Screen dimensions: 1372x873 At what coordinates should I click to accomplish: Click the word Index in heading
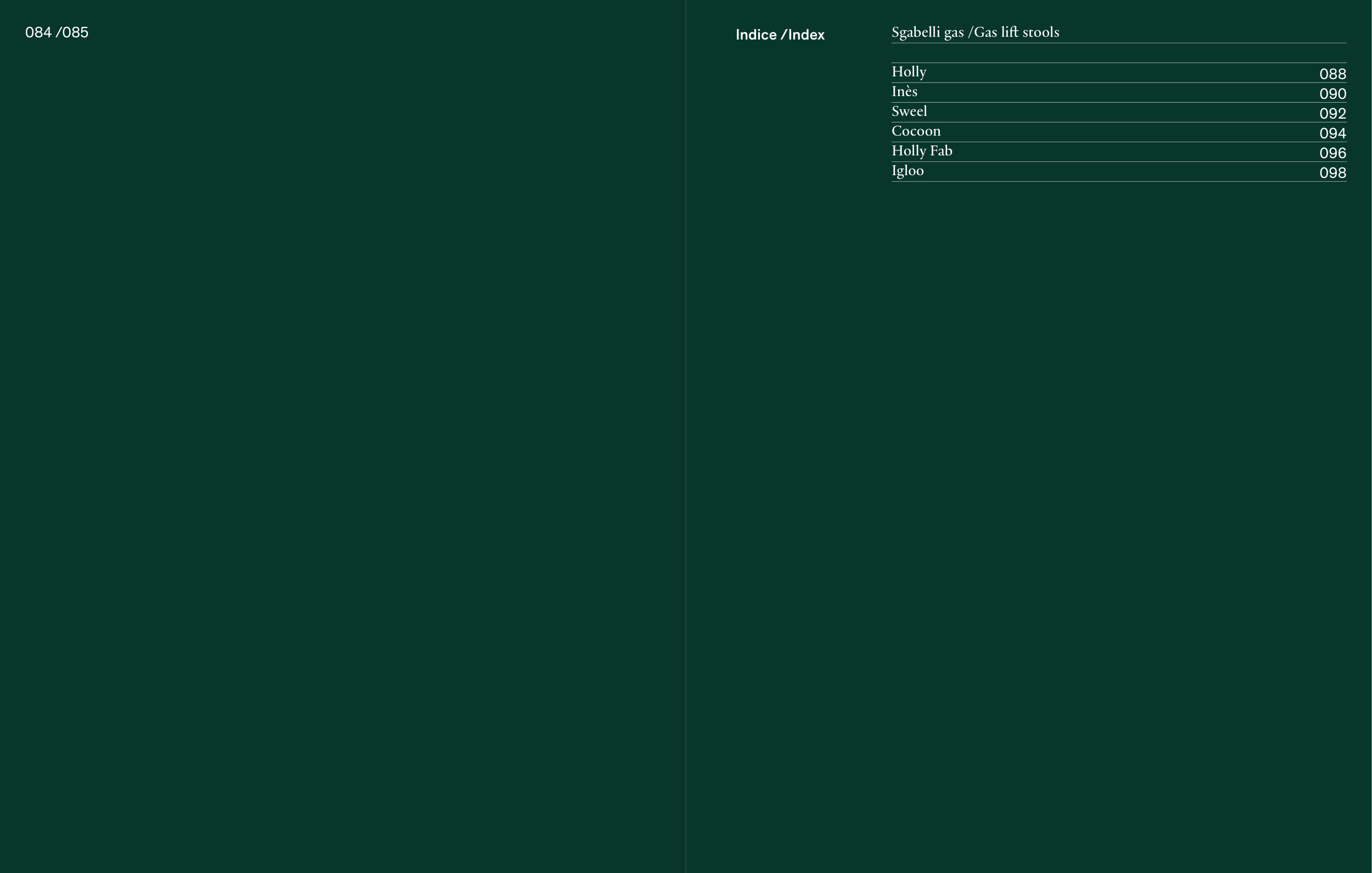coord(806,35)
